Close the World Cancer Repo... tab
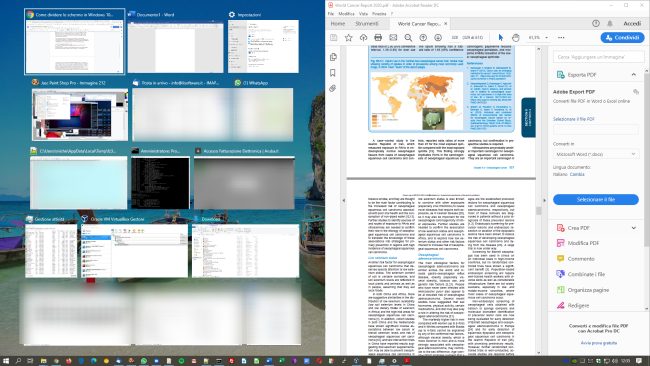The height and width of the screenshot is (366, 650). pos(446,24)
